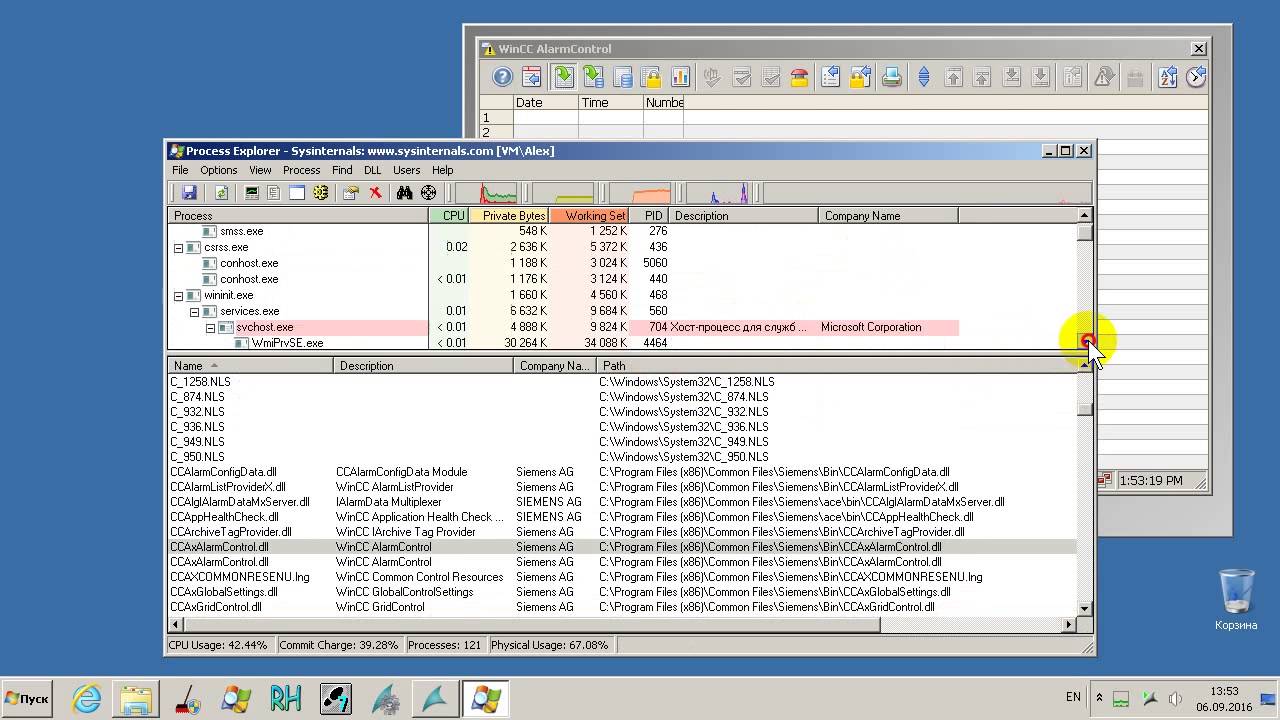Click the Help icon in WinCC AlarmControl toolbar
1280x720 pixels.
coord(502,77)
